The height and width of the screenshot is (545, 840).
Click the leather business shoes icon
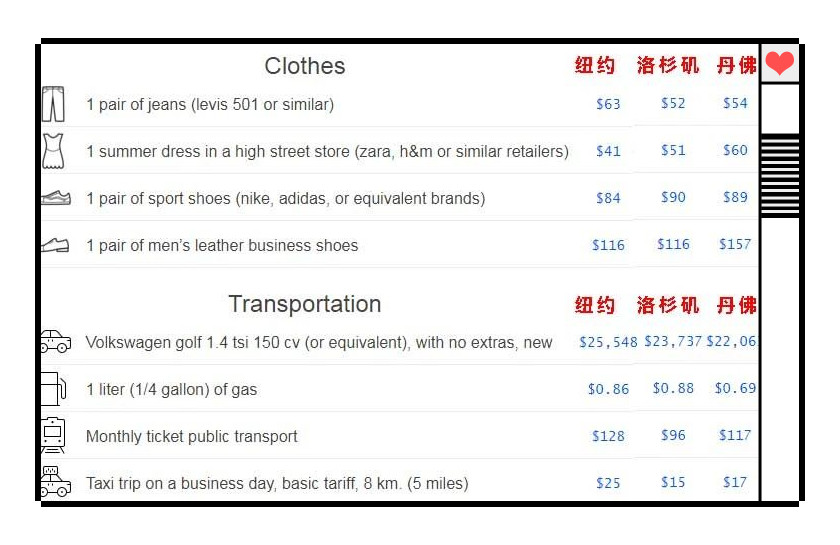coord(55,245)
